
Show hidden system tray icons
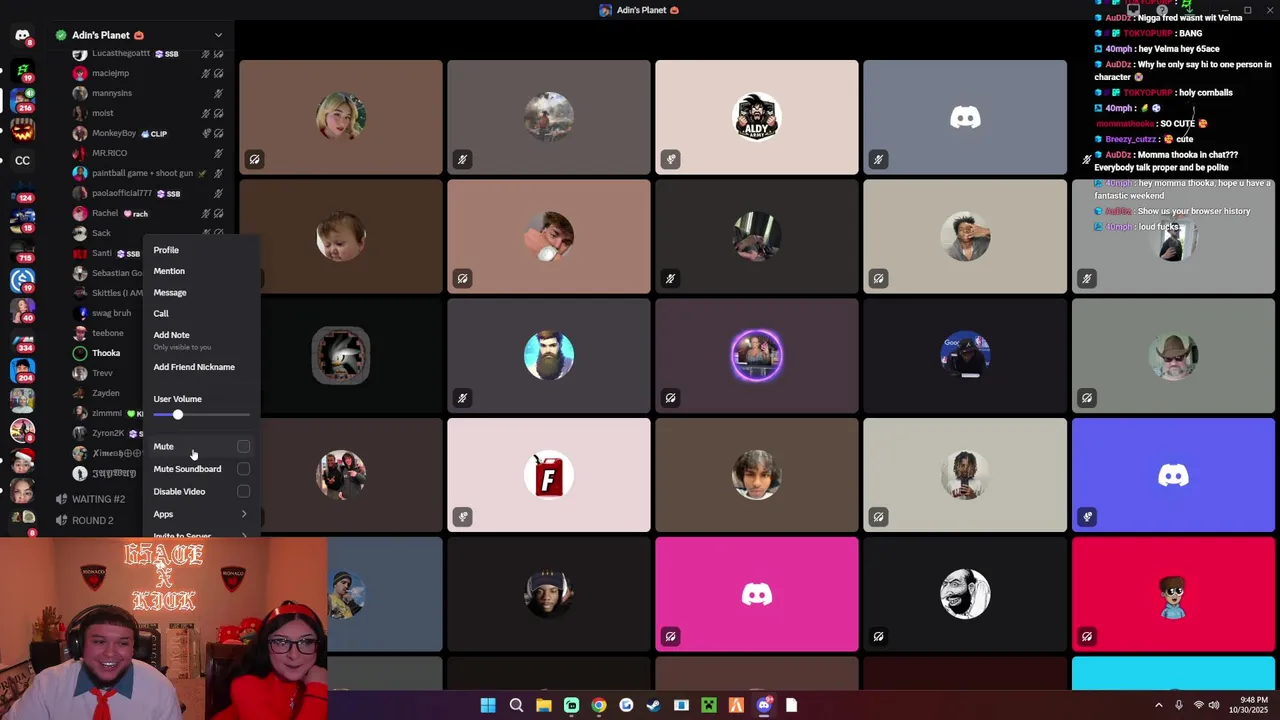pyautogui.click(x=1159, y=705)
